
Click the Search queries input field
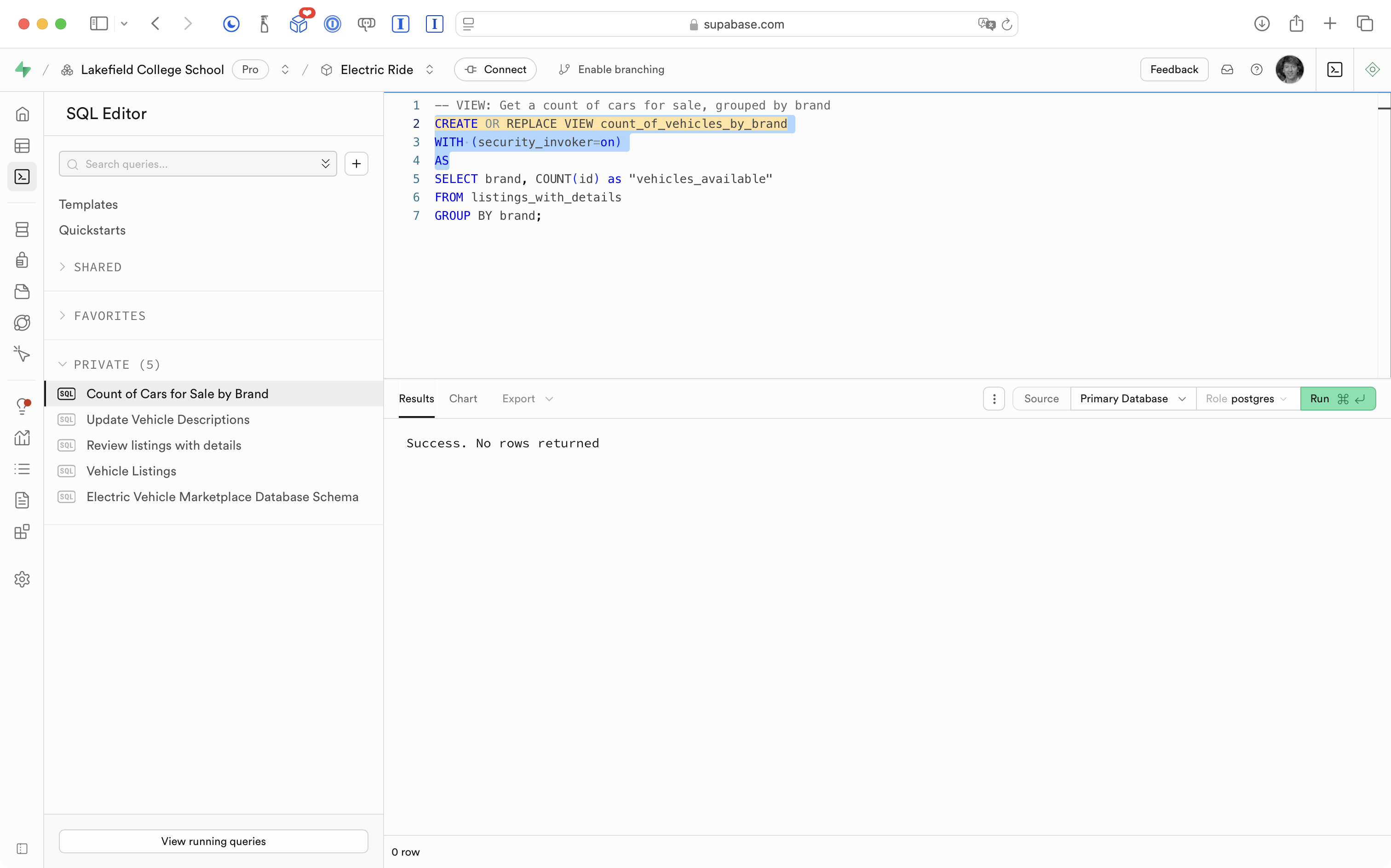[198, 164]
